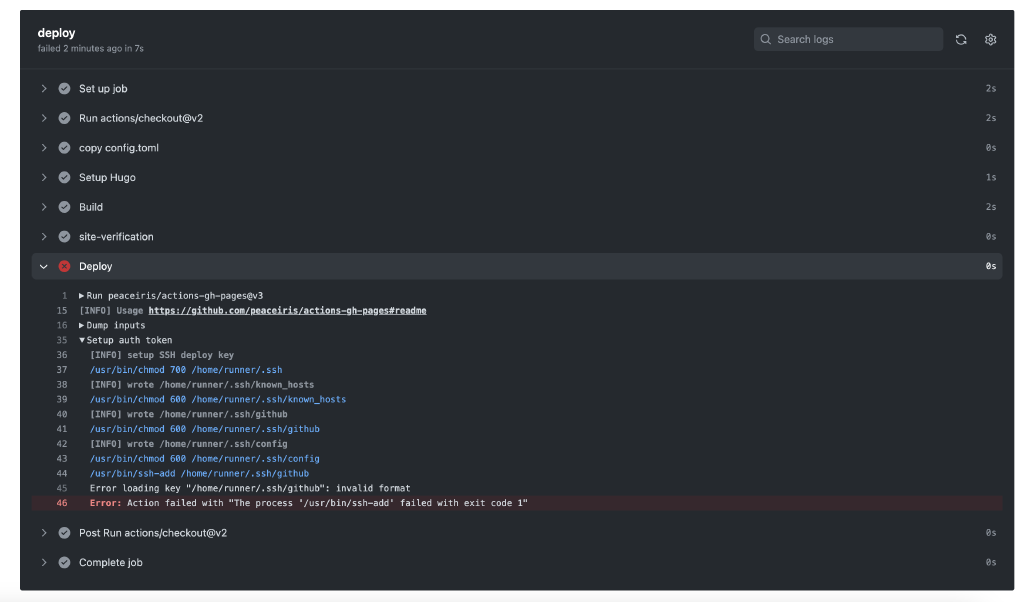Click the refresh logs icon
The height and width of the screenshot is (602, 1024).
pyautogui.click(x=961, y=40)
